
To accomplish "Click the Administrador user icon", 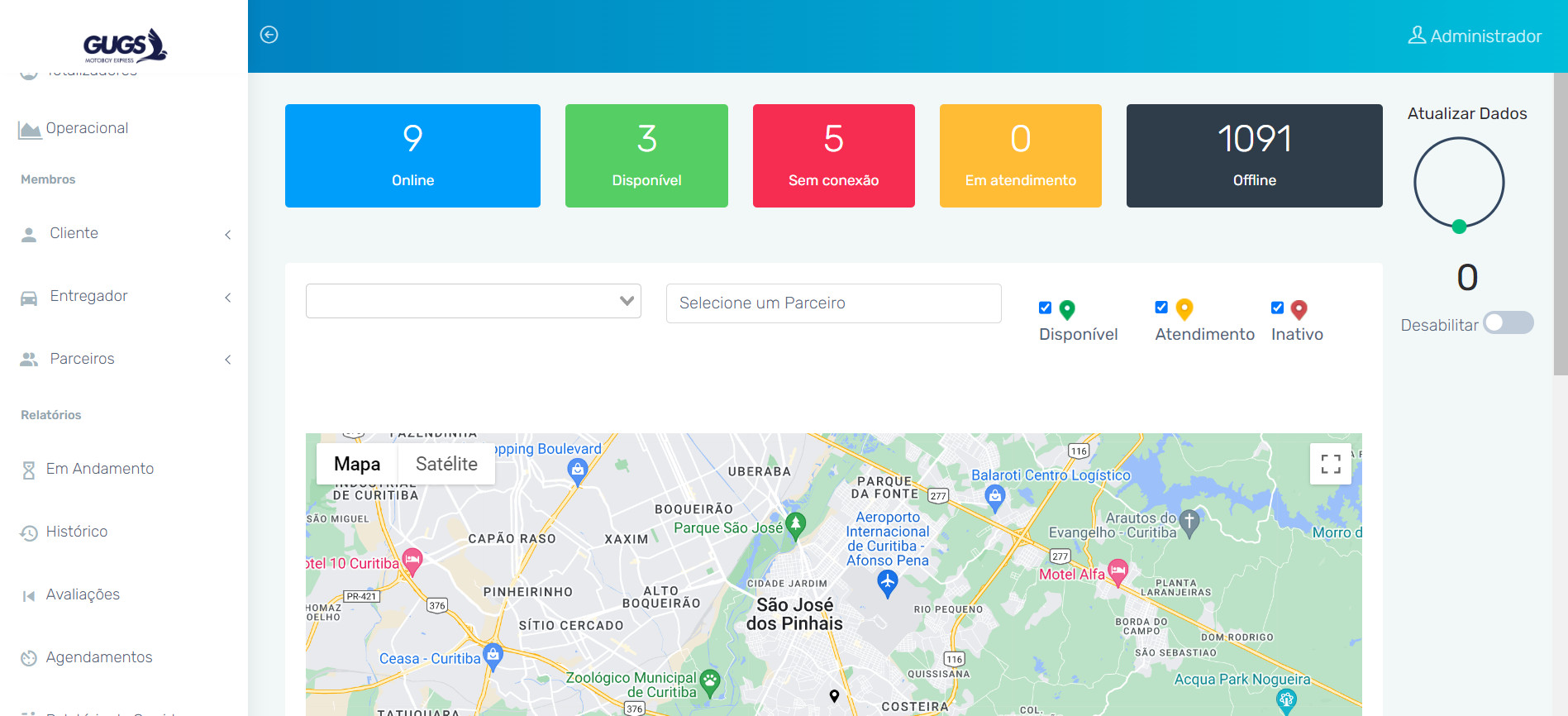I will click(1417, 35).
